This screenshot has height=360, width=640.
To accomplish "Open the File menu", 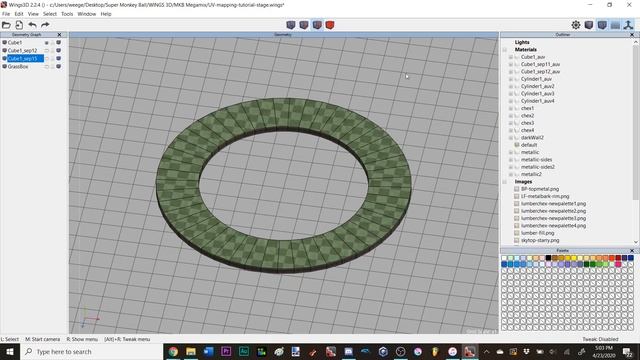I will click(6, 14).
